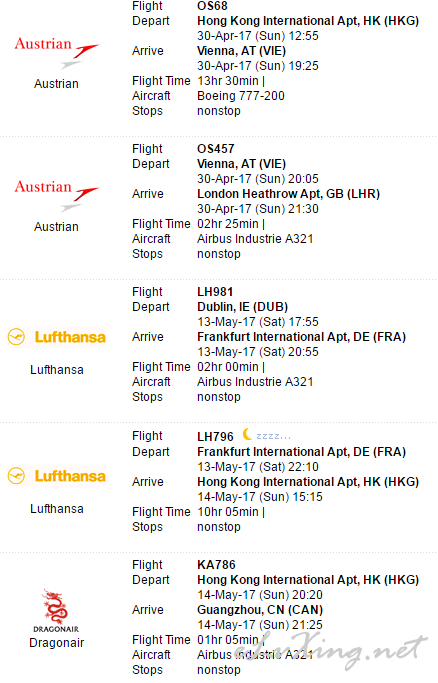Click the Austrian logo beside flight OS68
The height and width of the screenshot is (683, 438).
[57, 52]
